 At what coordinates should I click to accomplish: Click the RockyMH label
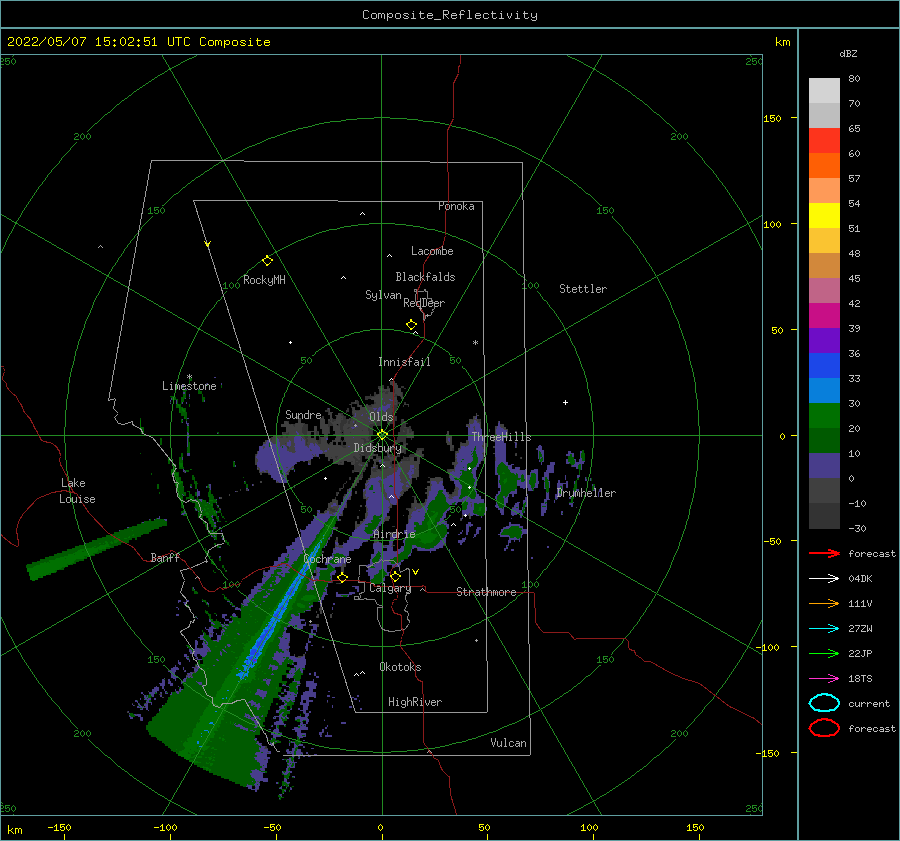tap(264, 280)
